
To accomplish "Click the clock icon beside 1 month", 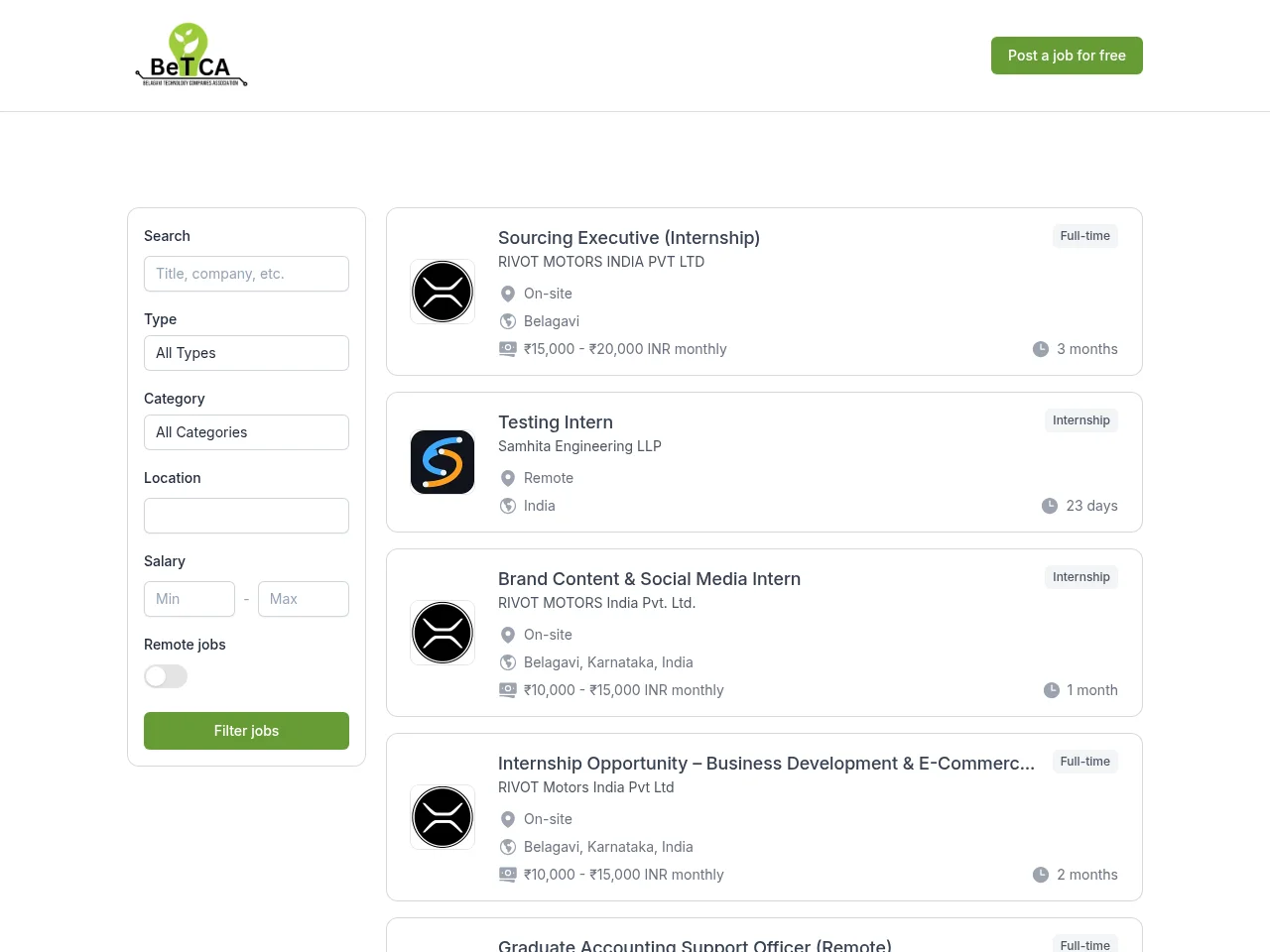I will pyautogui.click(x=1052, y=690).
